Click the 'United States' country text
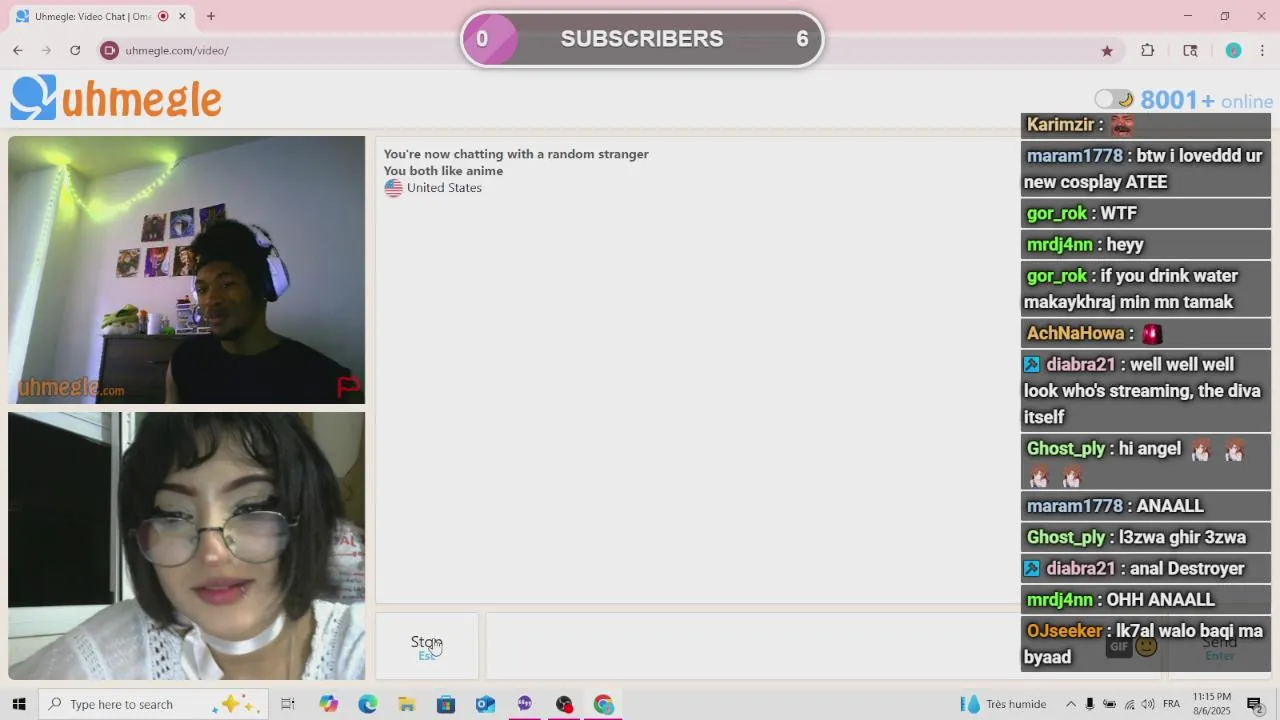The image size is (1280, 720). click(444, 188)
